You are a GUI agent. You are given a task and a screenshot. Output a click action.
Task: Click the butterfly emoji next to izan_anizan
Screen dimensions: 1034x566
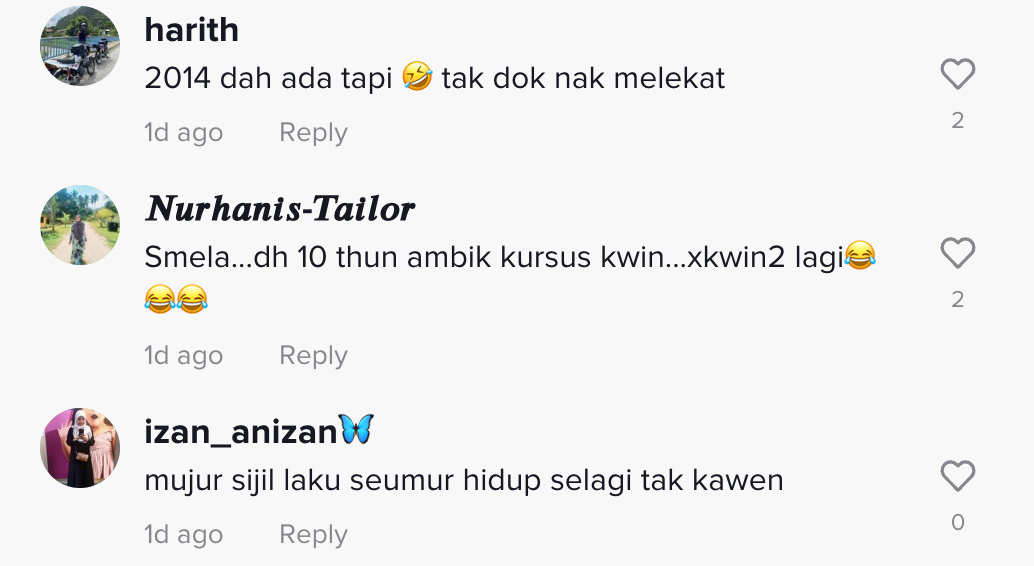(x=356, y=429)
